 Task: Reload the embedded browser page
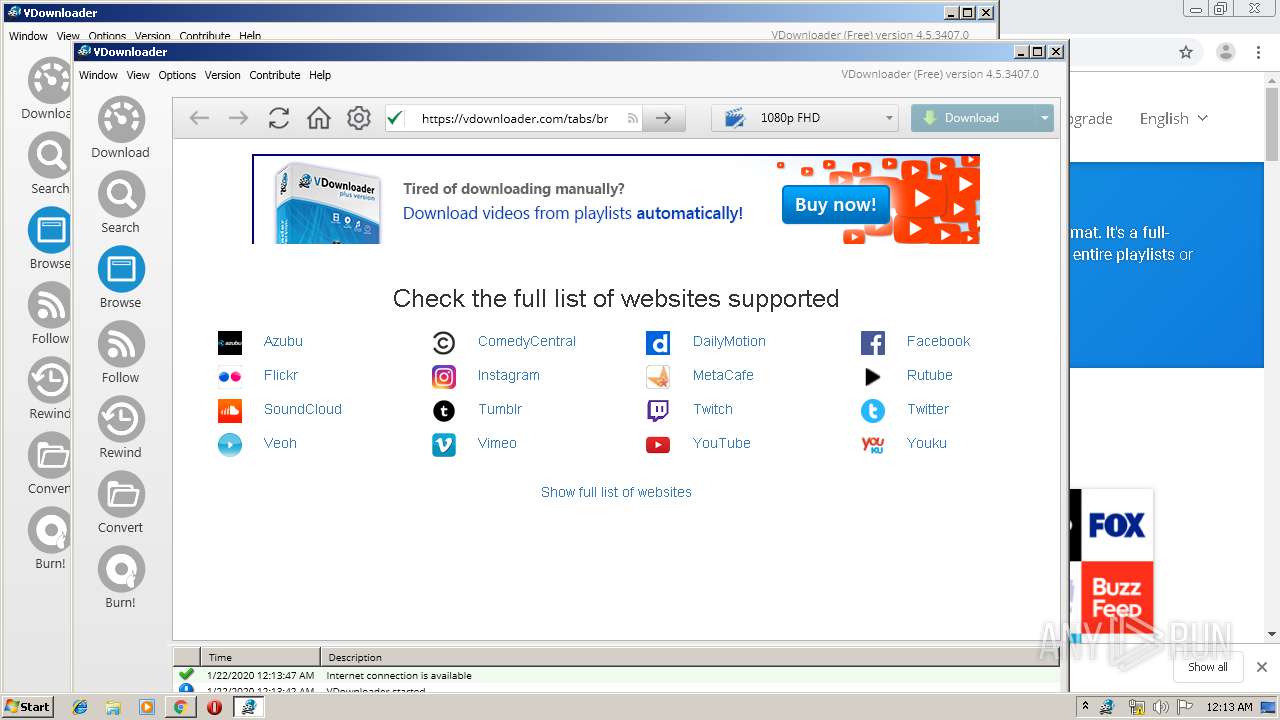279,118
